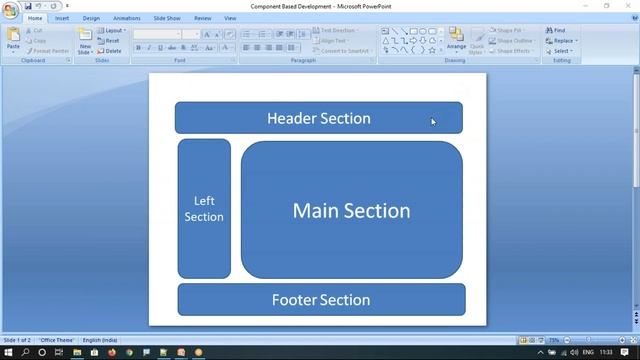Viewport: 640px width, 360px height.
Task: Toggle underline formatting
Action: (x=160, y=48)
